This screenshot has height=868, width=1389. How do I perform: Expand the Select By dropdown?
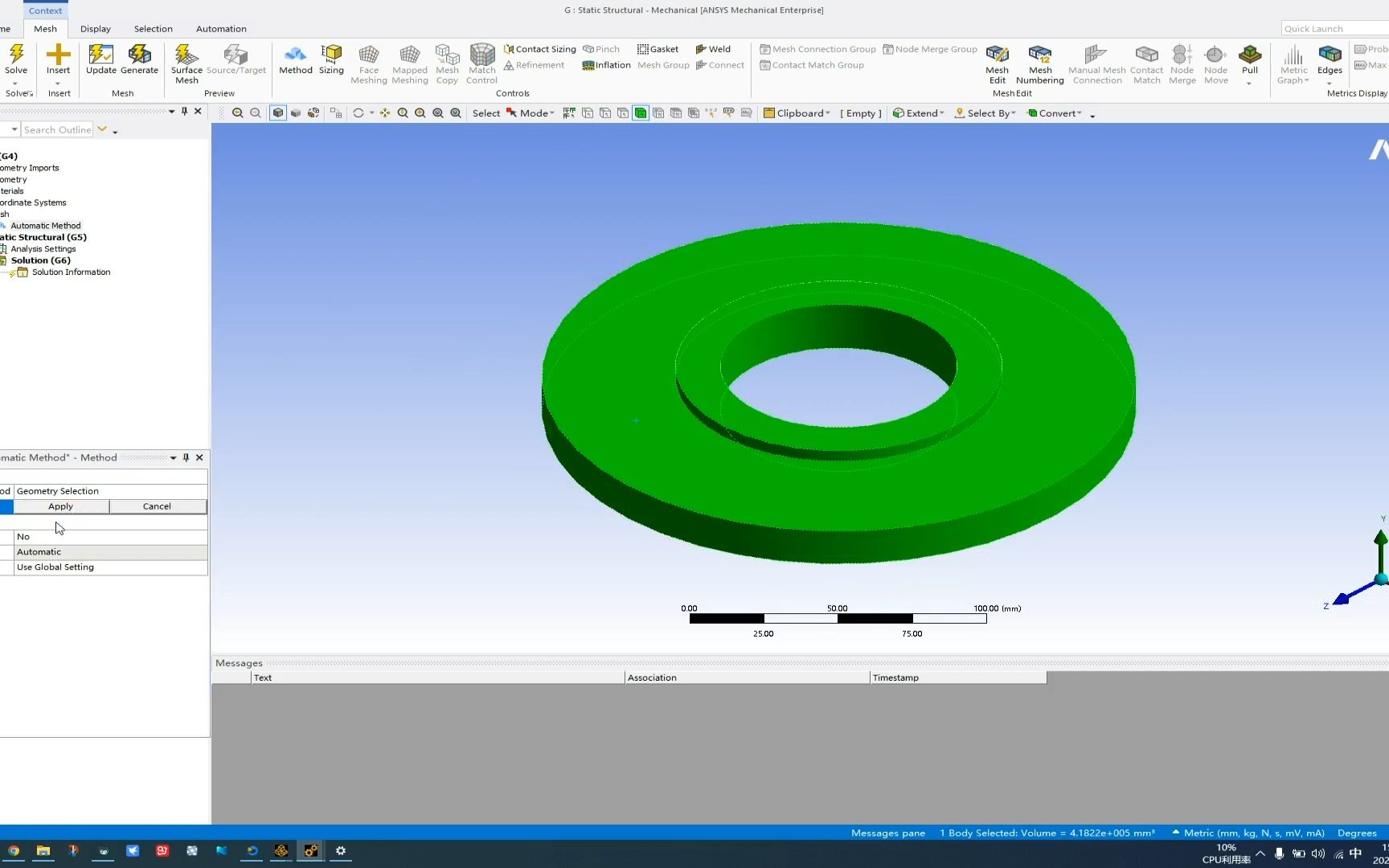coord(985,113)
